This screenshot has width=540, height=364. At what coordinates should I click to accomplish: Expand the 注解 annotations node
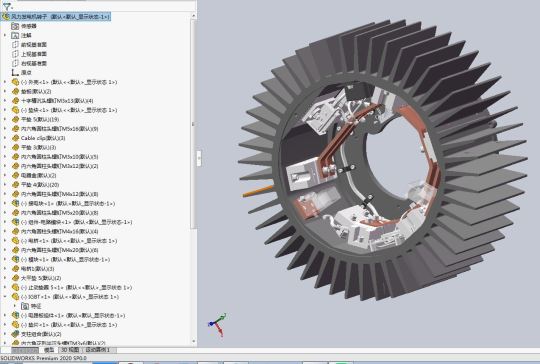[5, 35]
